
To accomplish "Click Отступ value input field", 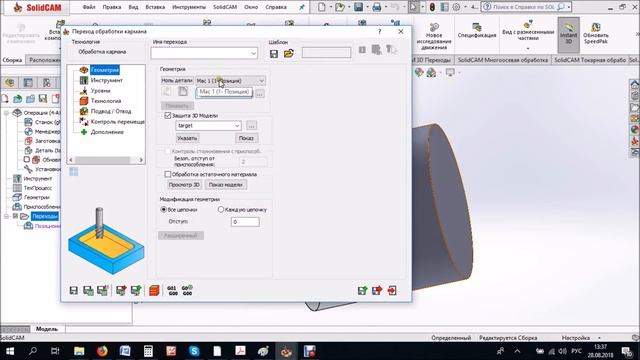I will [245, 222].
